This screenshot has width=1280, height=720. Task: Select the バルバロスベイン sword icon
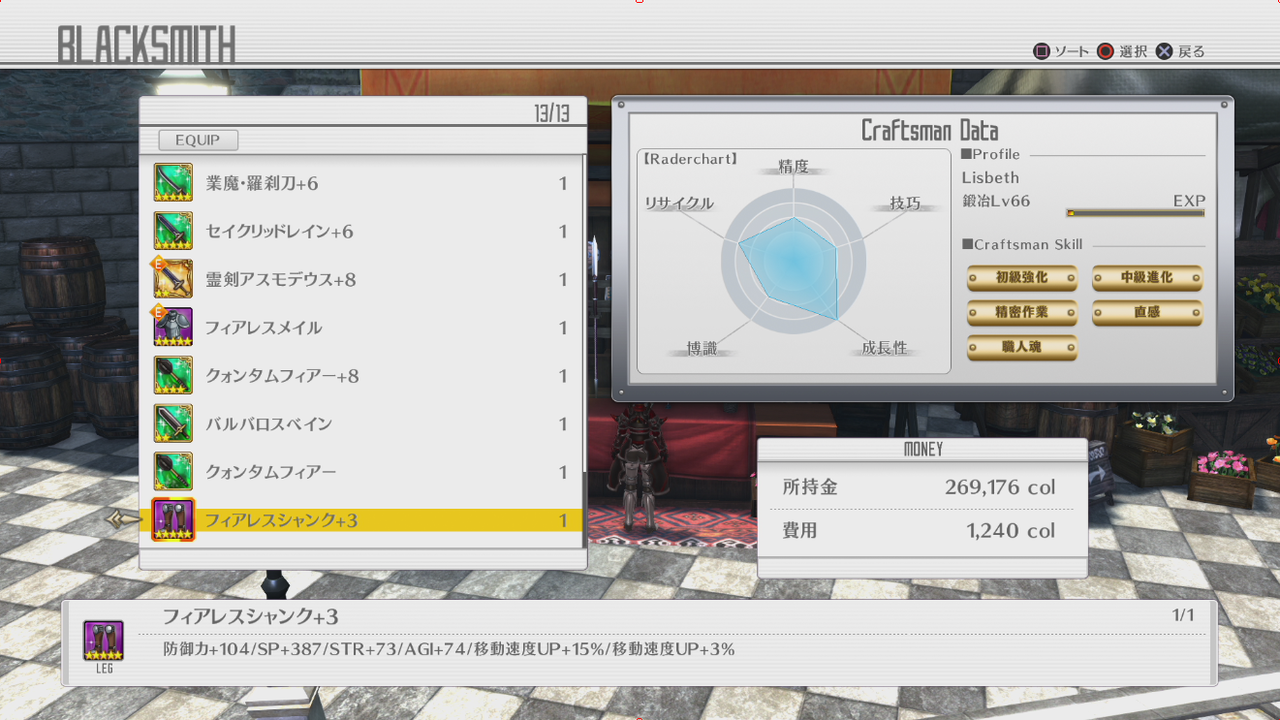[x=173, y=423]
